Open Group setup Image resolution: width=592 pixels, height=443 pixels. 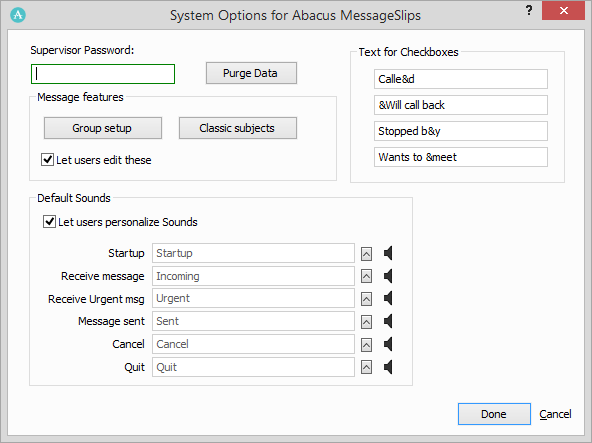(103, 128)
